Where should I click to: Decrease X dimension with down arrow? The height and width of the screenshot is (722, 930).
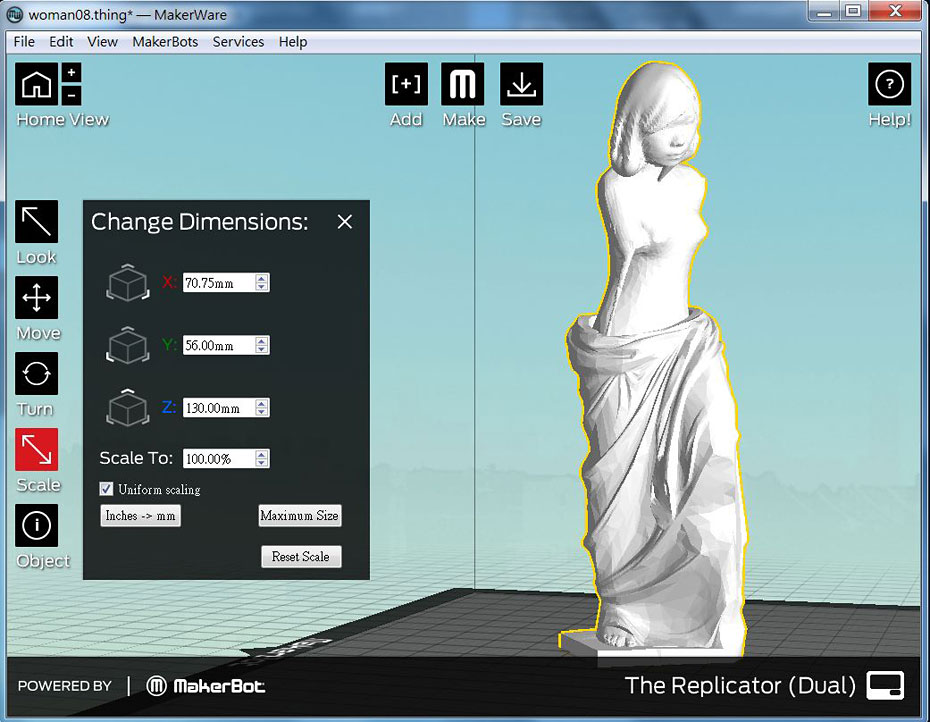point(262,287)
